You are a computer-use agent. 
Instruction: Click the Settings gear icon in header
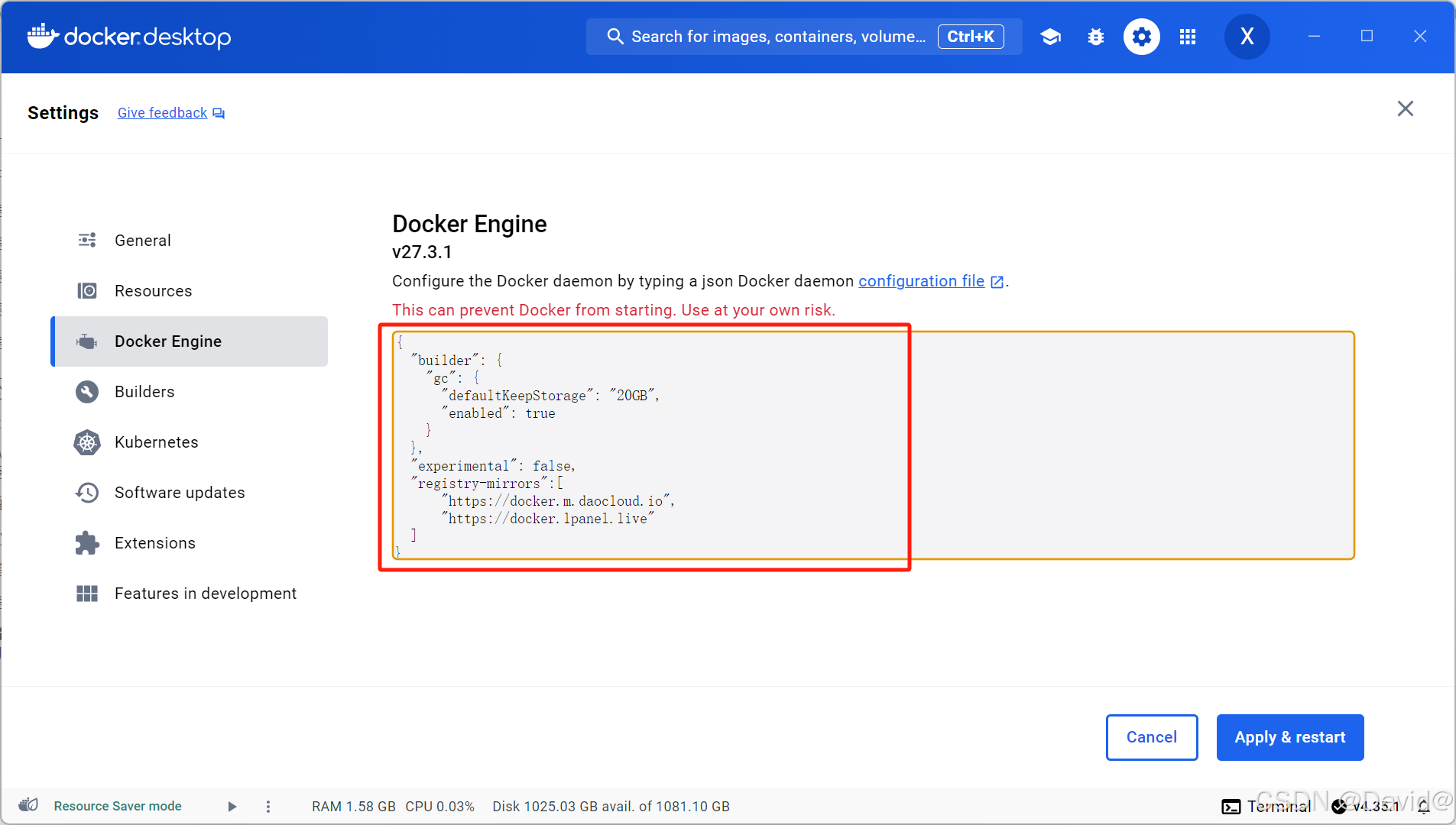[x=1142, y=37]
